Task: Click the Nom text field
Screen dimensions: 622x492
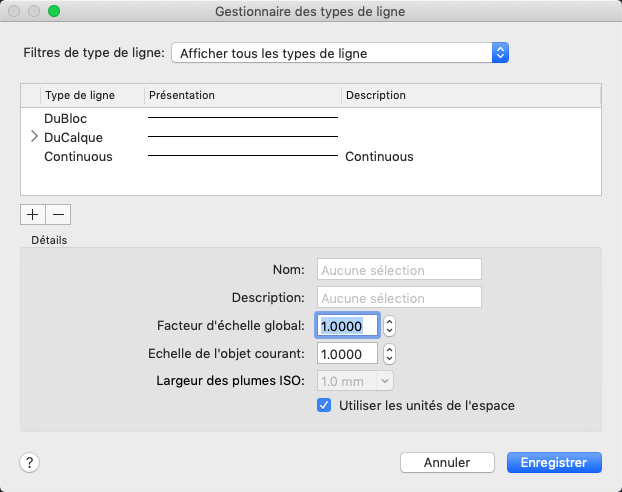Action: 399,270
